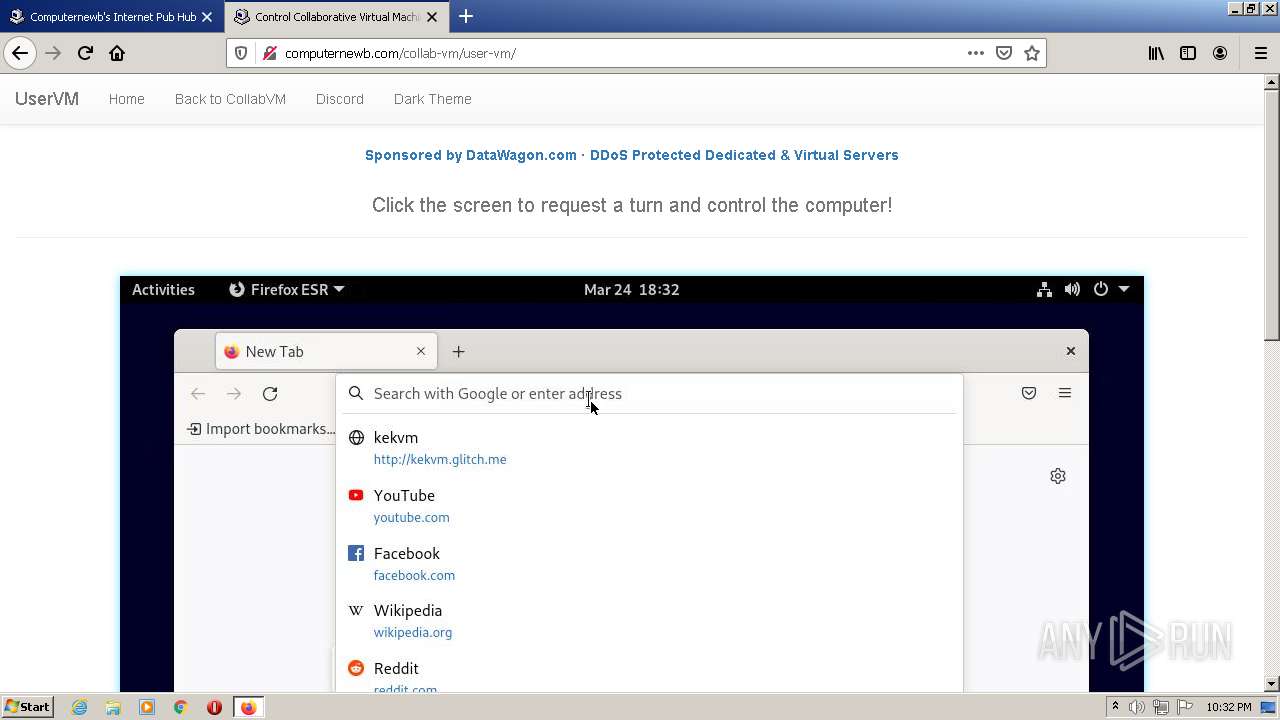Click the VM search or address field
Image resolution: width=1280 pixels, height=720 pixels.
tap(649, 394)
